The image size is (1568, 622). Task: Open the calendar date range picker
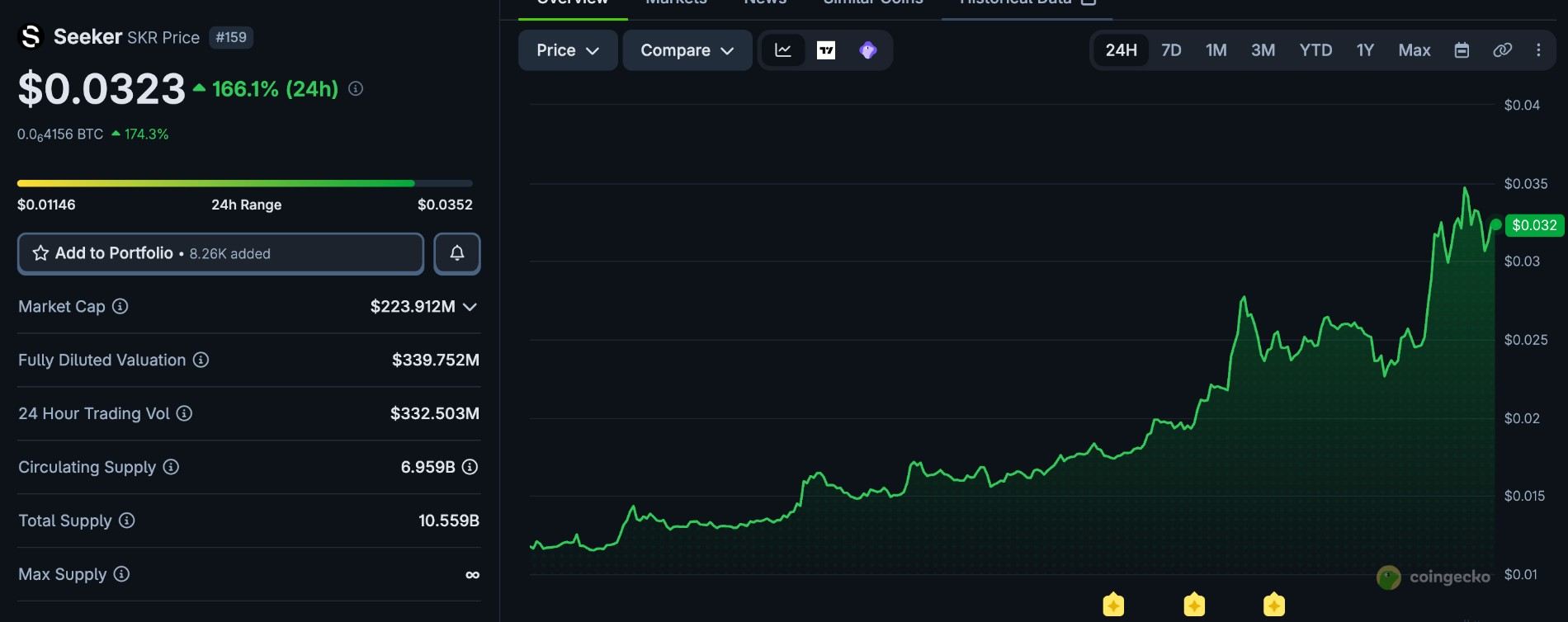tap(1462, 50)
